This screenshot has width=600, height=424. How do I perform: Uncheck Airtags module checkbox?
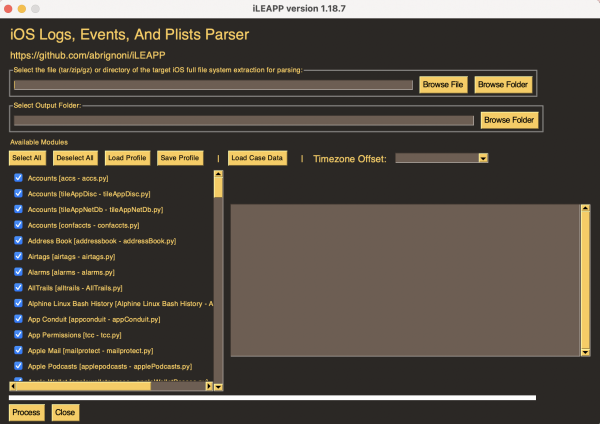tap(18, 256)
